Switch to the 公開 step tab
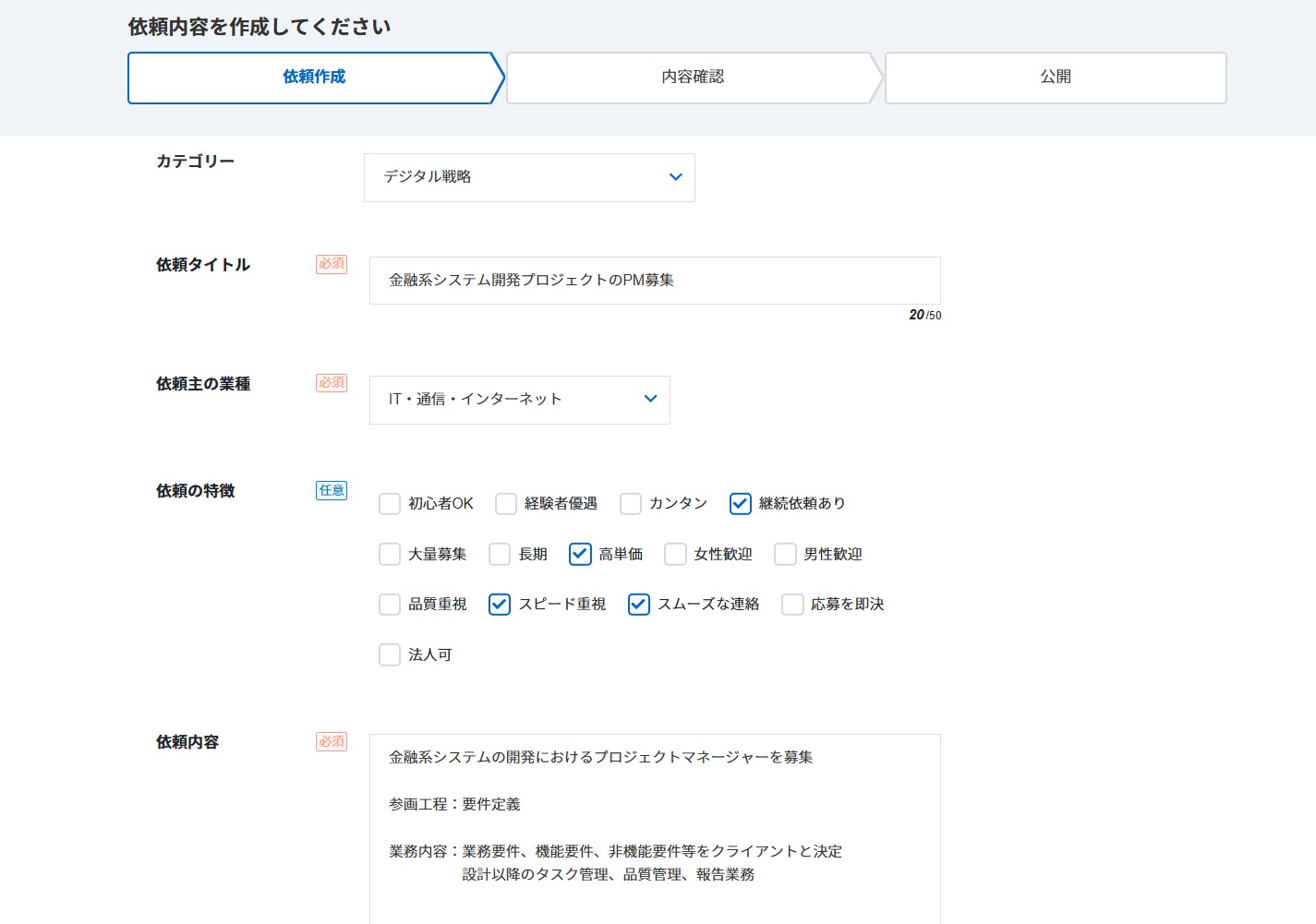The width and height of the screenshot is (1316, 924). click(1055, 78)
